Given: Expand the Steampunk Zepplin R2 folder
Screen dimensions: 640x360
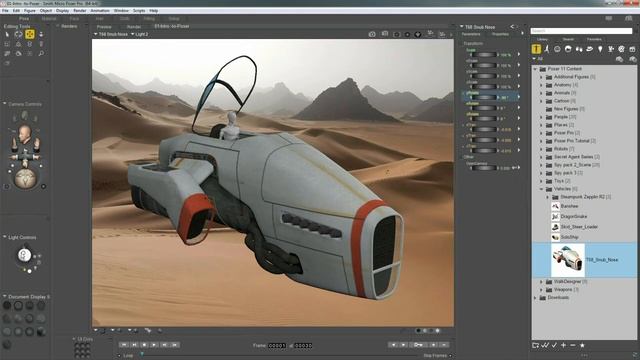Looking at the screenshot, I should point(548,197).
